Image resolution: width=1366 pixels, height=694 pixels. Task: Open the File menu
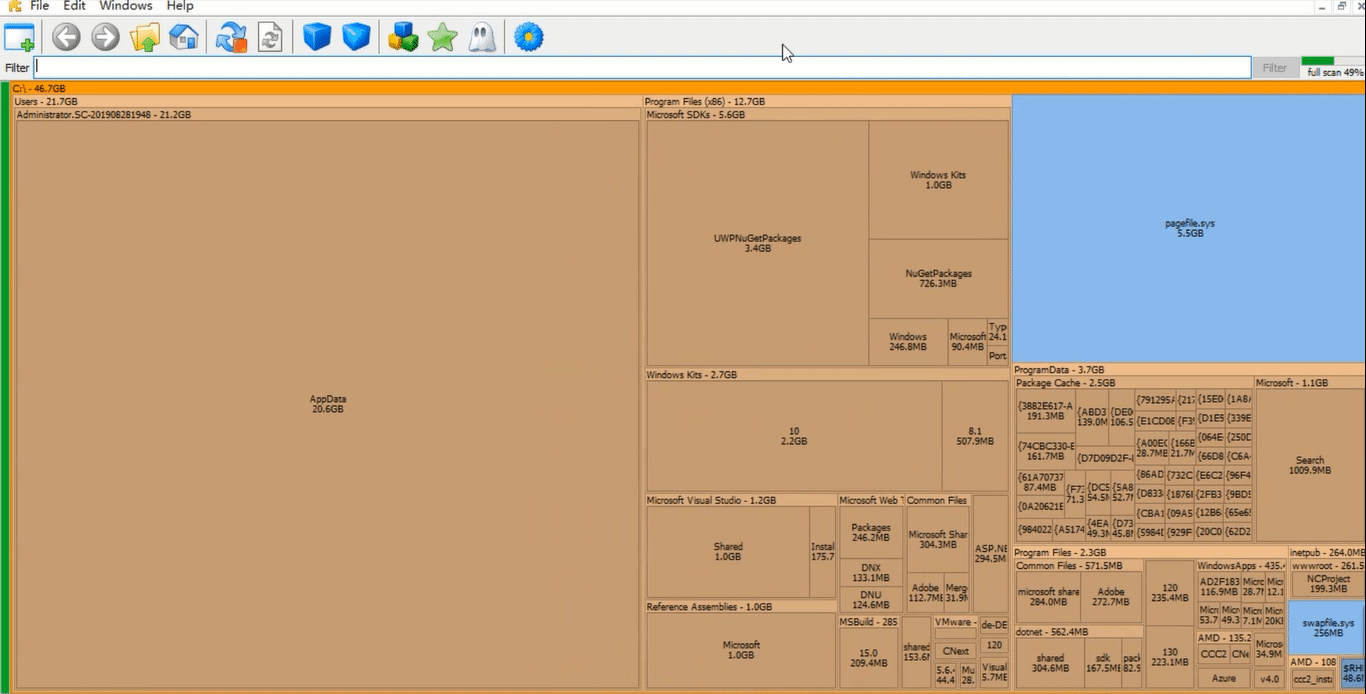click(39, 6)
